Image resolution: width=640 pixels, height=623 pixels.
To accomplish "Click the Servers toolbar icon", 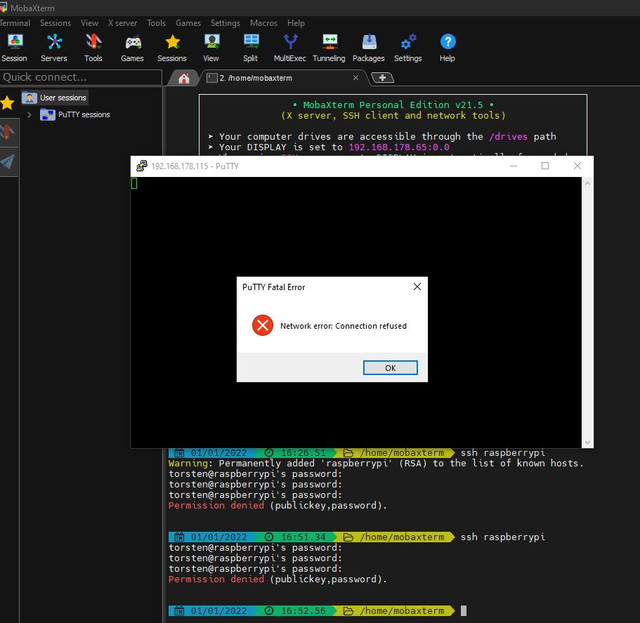I will 54,48.
